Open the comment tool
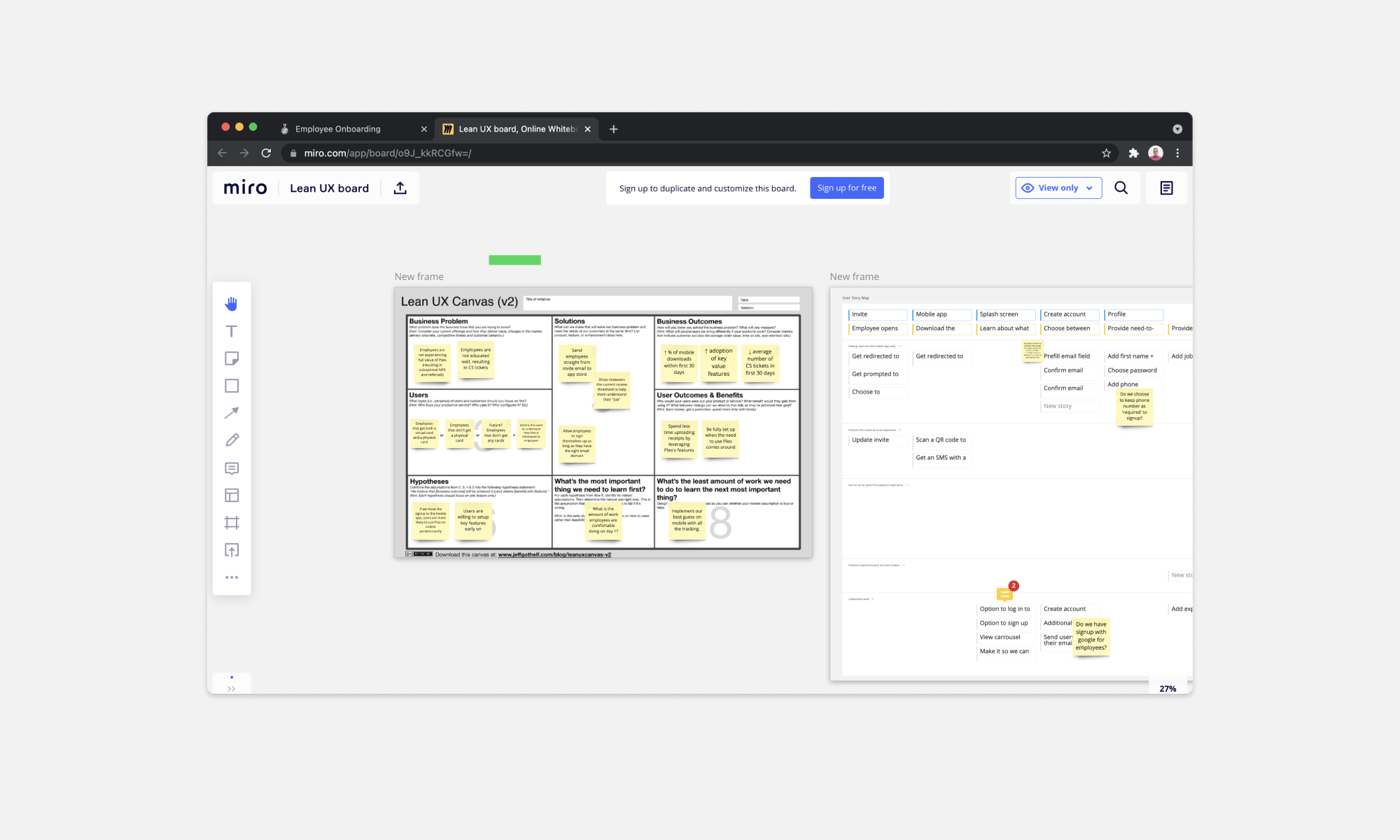This screenshot has height=840, width=1400. [231, 468]
